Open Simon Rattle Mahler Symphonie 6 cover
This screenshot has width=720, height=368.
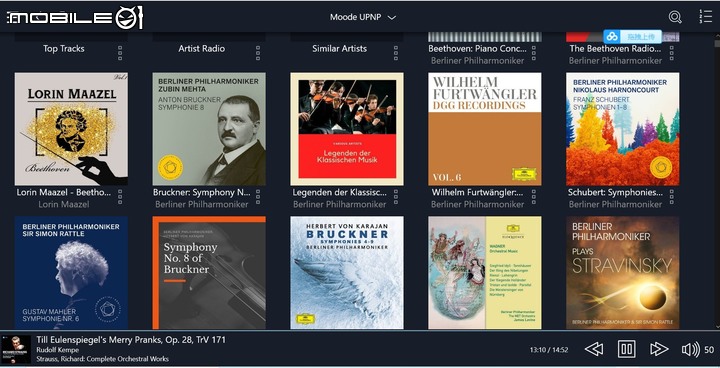tap(71, 273)
